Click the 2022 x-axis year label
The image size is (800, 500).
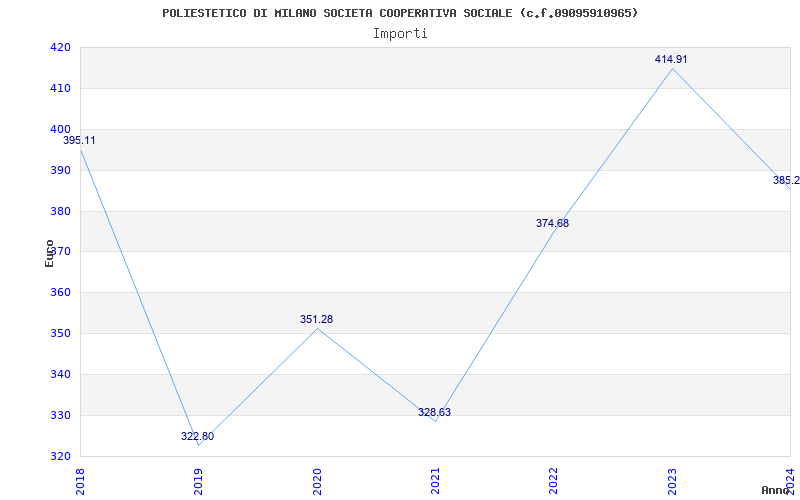pyautogui.click(x=554, y=482)
